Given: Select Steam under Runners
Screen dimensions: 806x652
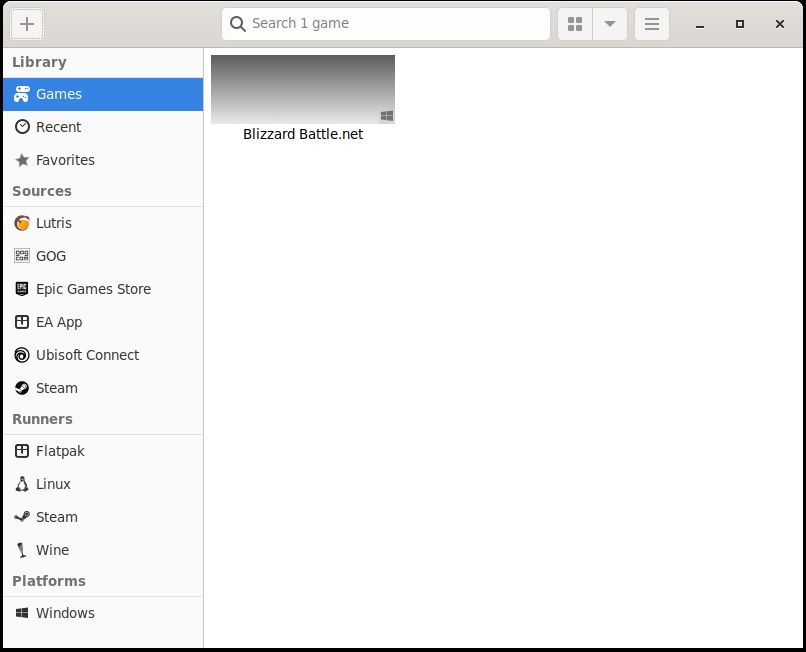Looking at the screenshot, I should click(x=103, y=517).
